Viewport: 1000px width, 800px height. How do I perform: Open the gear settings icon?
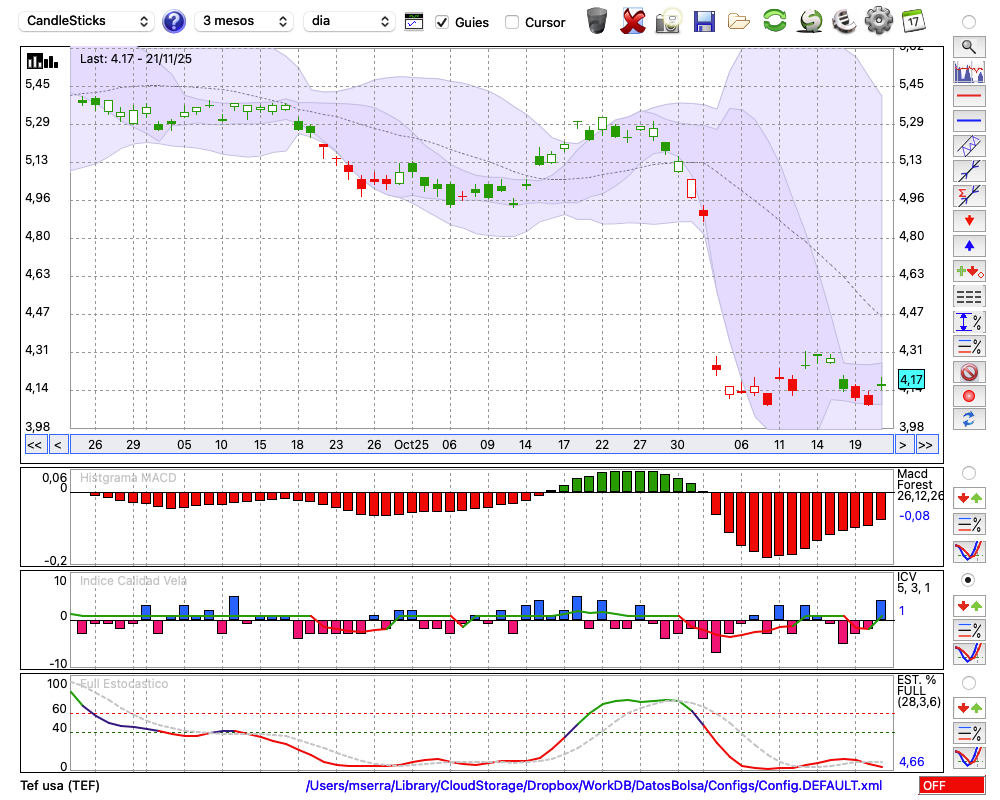click(x=878, y=20)
